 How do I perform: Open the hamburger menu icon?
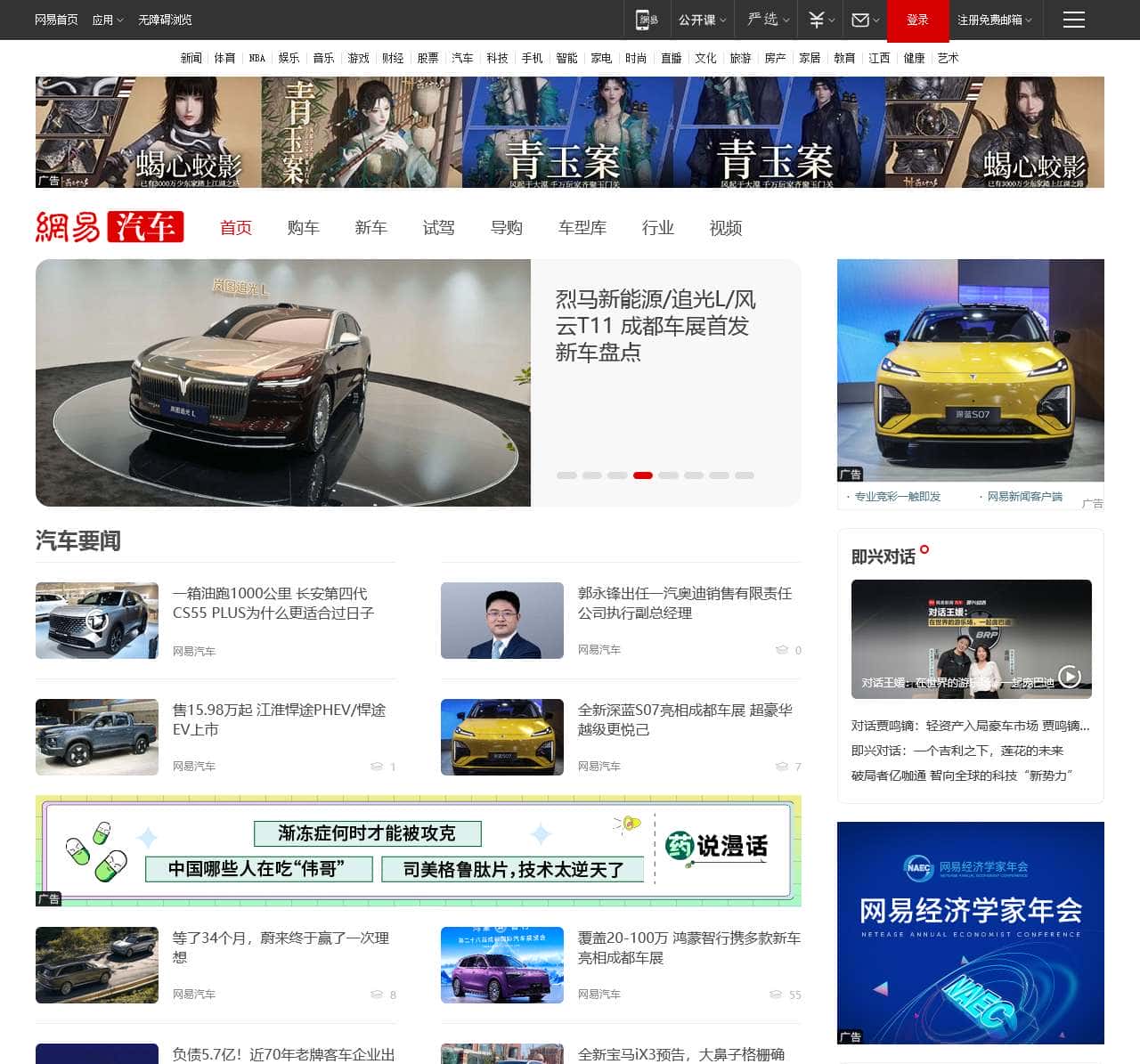(x=1073, y=20)
